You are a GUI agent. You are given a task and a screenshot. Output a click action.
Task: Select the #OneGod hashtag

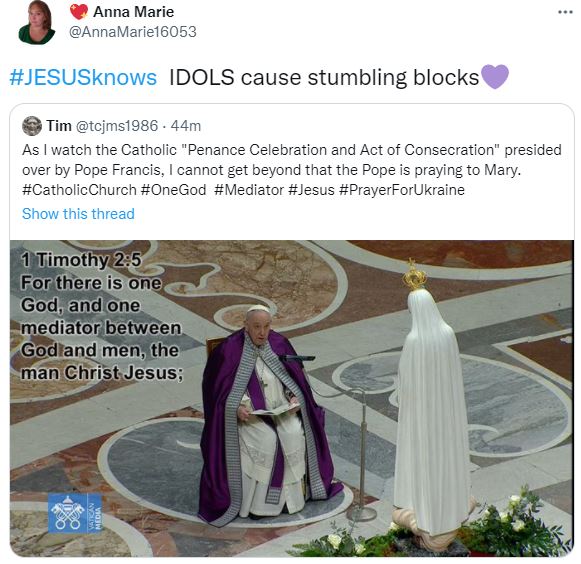click(173, 190)
